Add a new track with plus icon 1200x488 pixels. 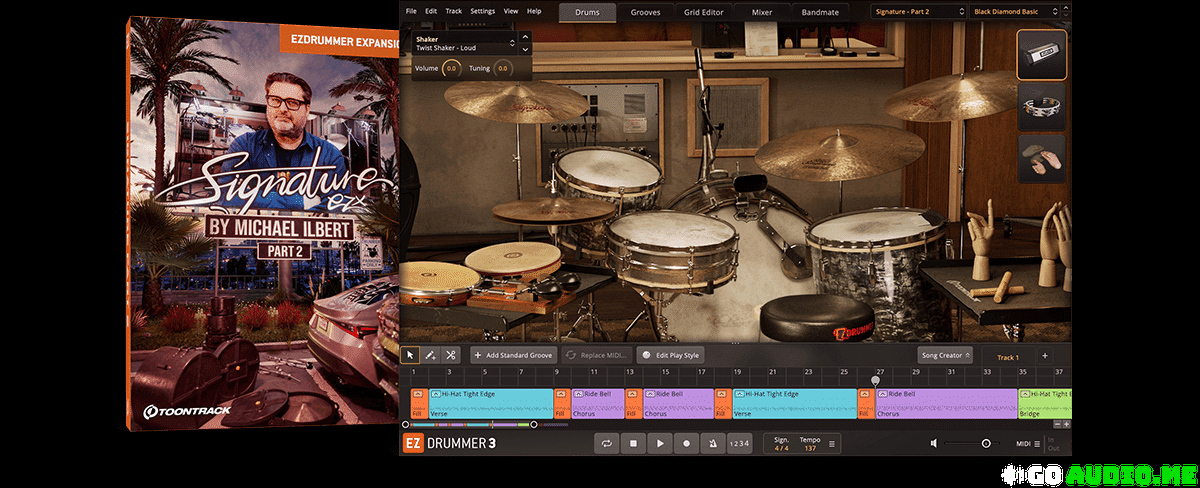(1044, 356)
